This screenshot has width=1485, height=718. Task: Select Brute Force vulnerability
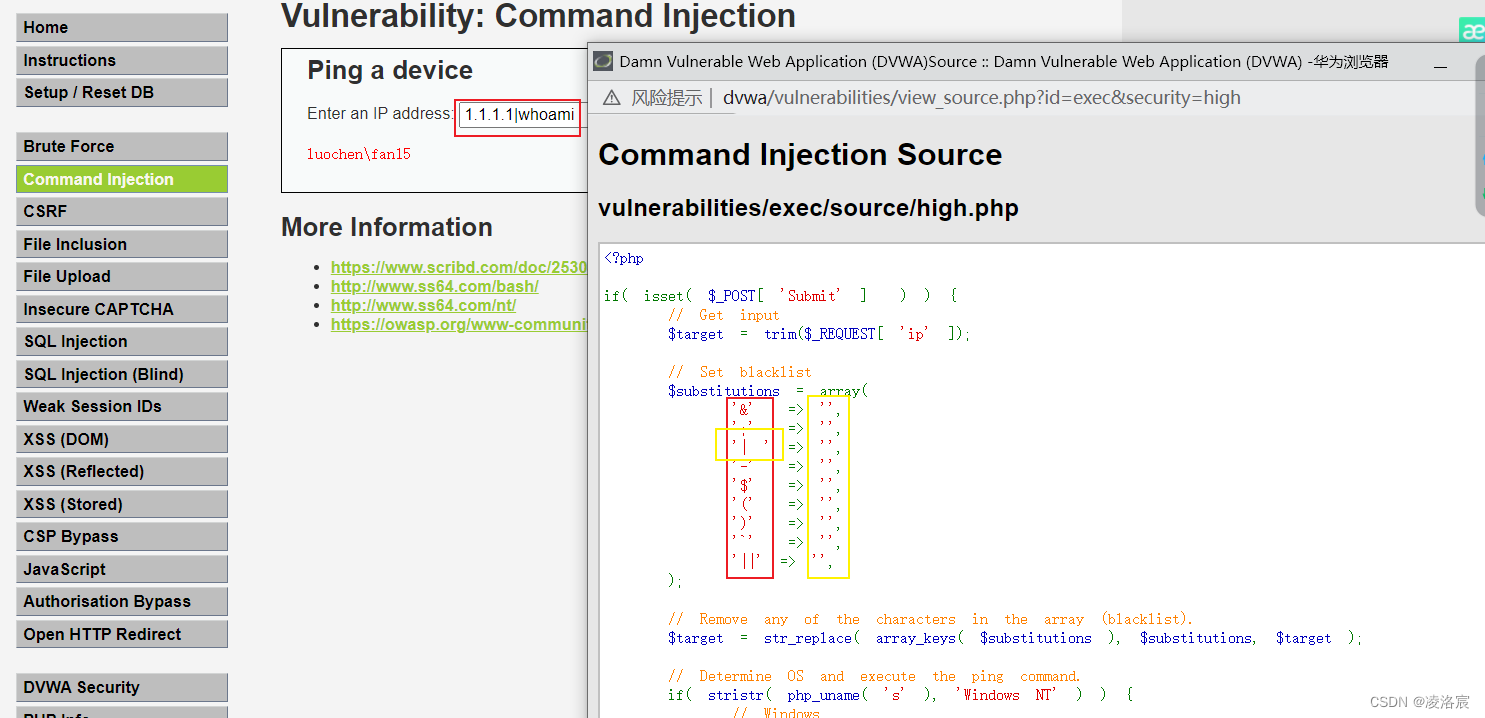point(121,146)
